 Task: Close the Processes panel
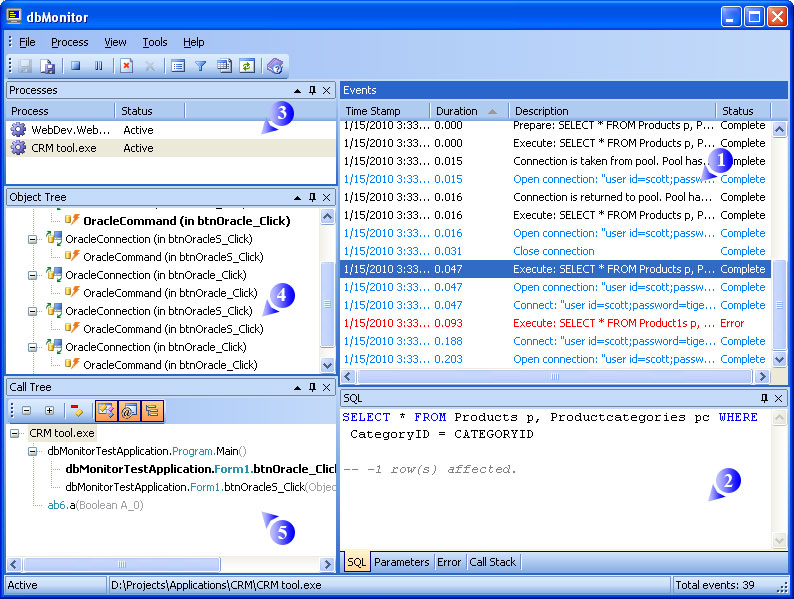[x=327, y=90]
